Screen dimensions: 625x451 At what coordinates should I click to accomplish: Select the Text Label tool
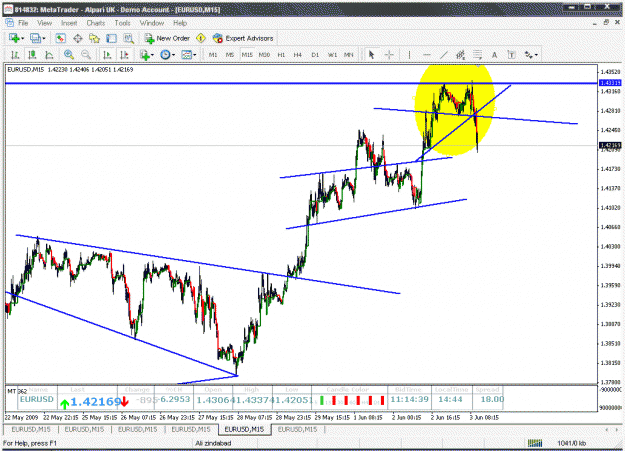pos(511,55)
